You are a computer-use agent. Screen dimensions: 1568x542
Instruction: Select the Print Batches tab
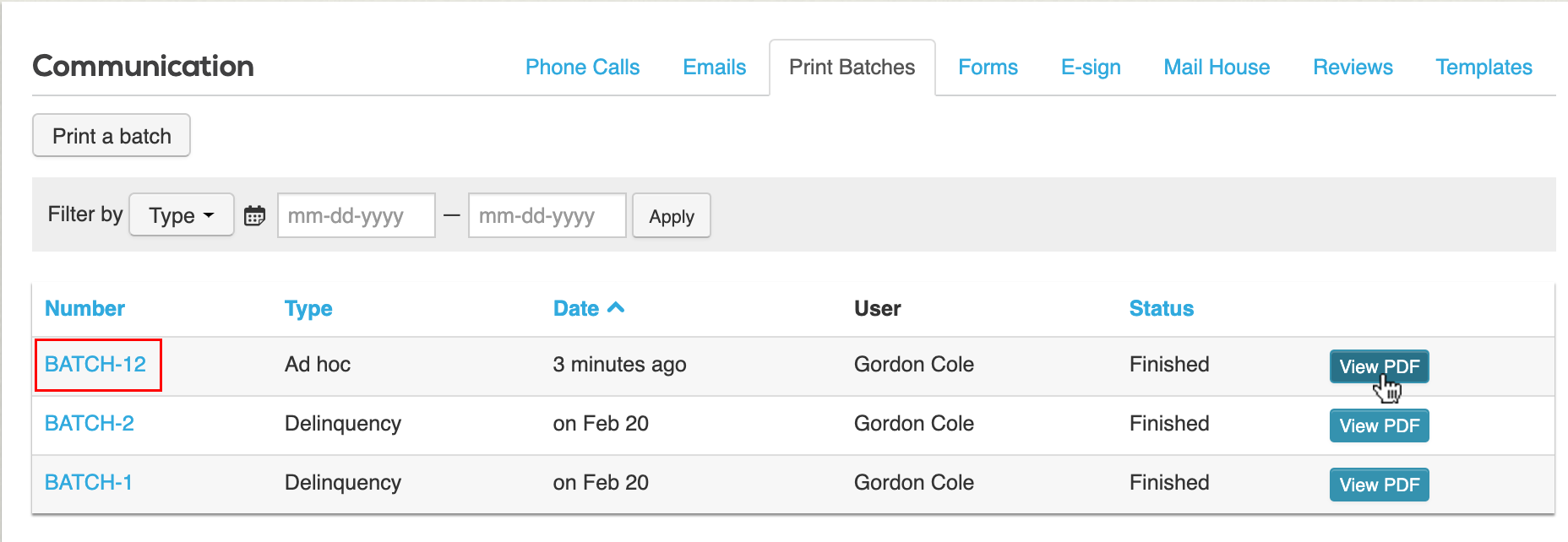852,68
